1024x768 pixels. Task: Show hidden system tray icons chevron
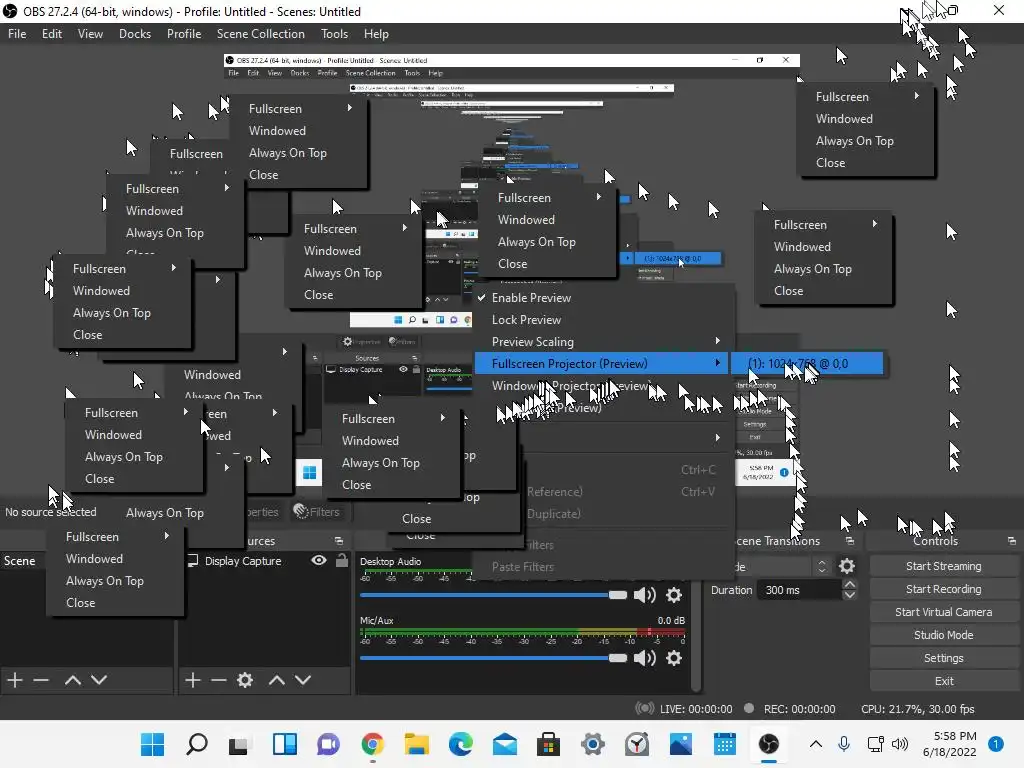point(816,744)
